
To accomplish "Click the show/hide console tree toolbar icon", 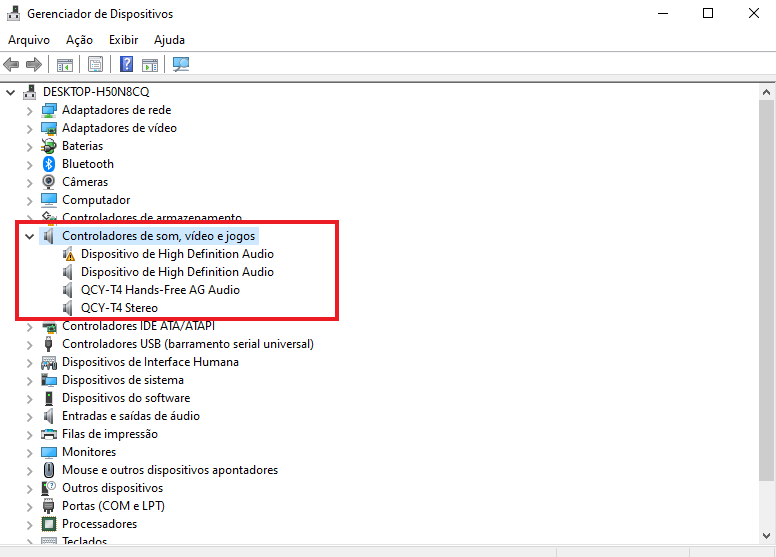I will [x=65, y=64].
